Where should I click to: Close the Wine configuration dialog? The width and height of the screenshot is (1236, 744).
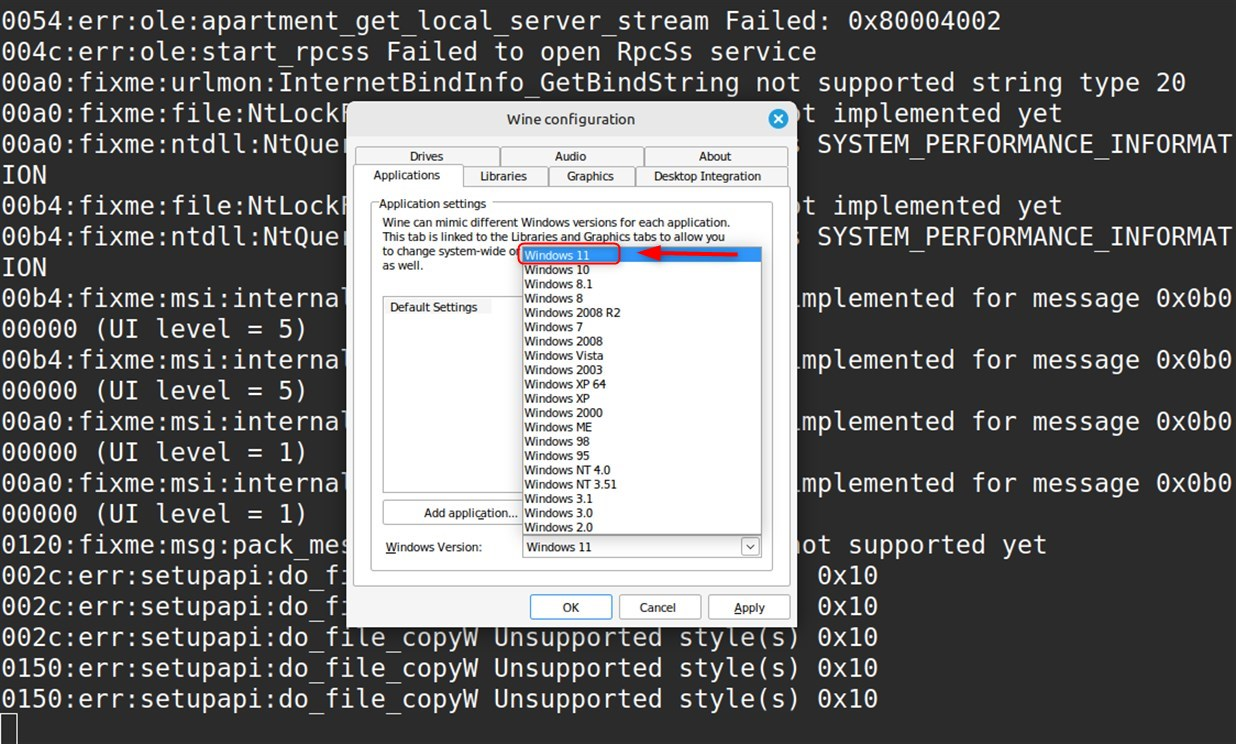778,119
